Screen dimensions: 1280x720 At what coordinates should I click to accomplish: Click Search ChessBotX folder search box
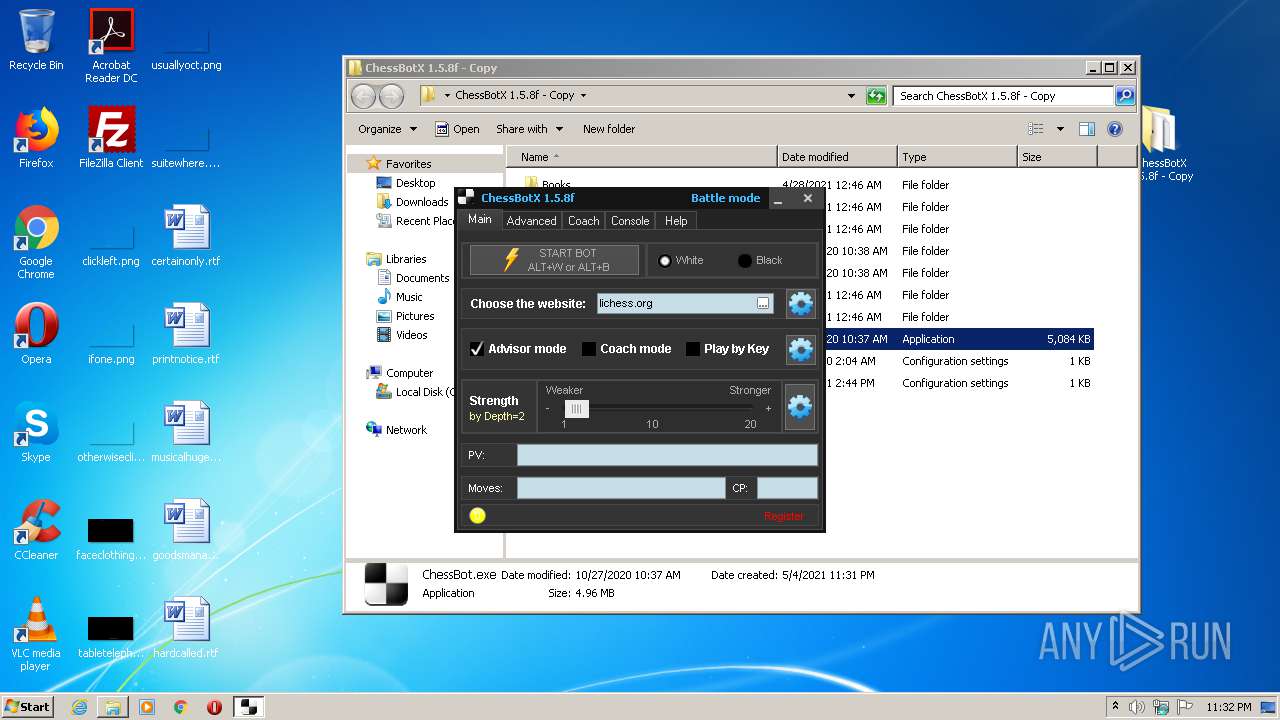(x=1003, y=96)
